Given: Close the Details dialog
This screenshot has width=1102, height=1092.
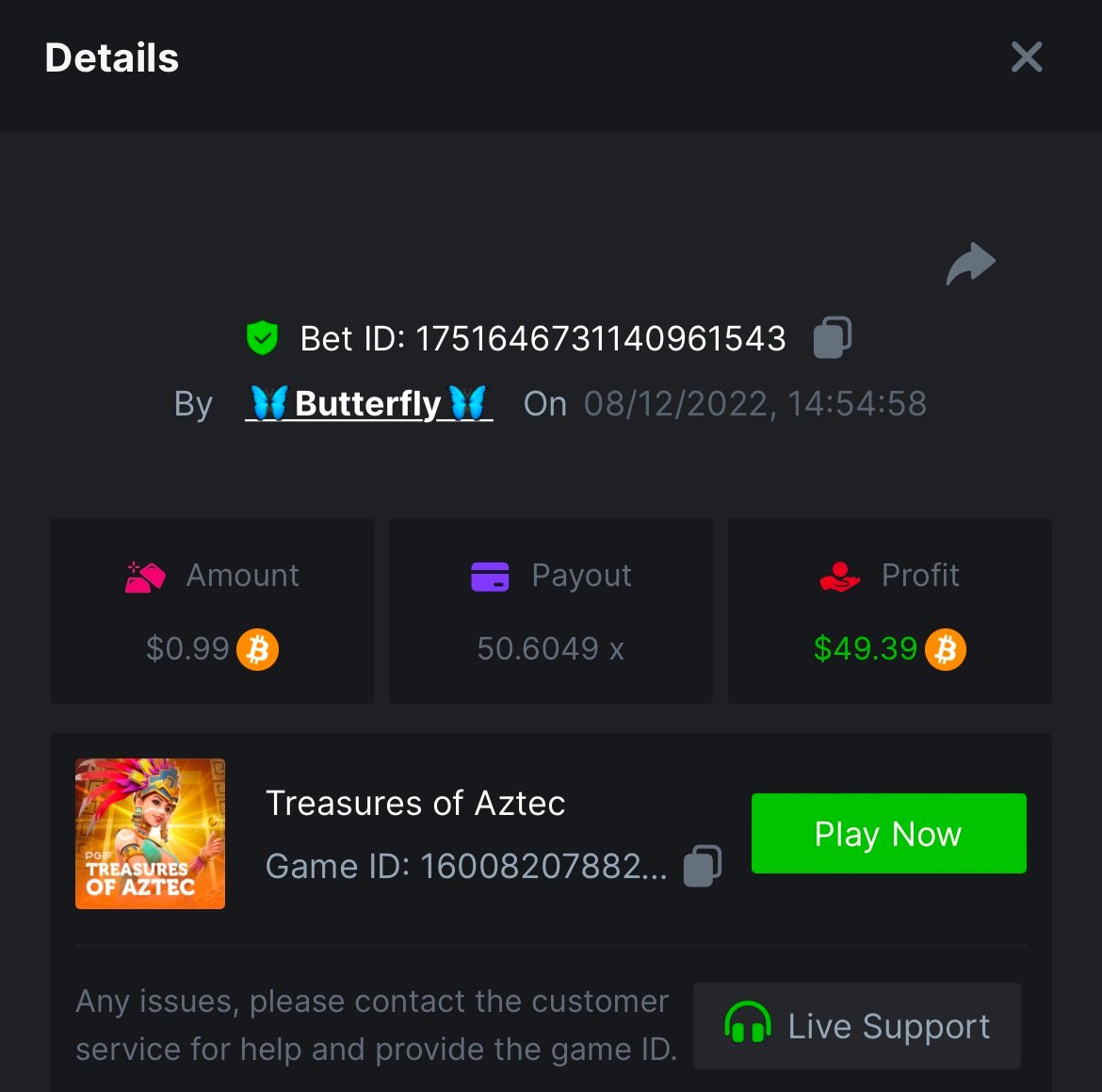Looking at the screenshot, I should tap(1027, 57).
